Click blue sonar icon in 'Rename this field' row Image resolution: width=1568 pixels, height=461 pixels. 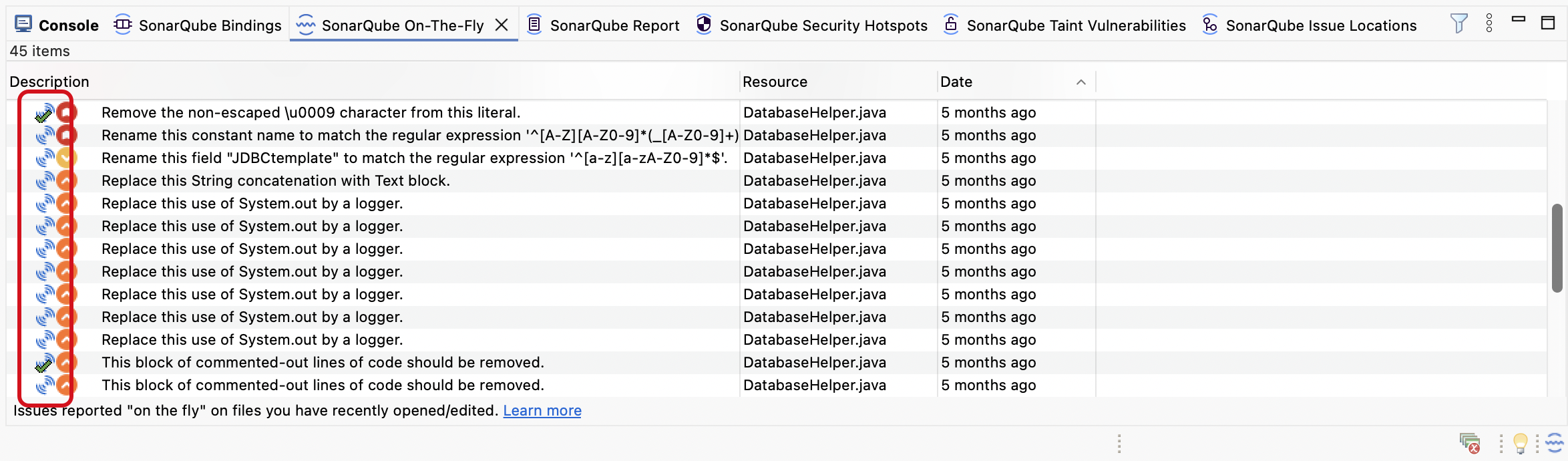pyautogui.click(x=45, y=158)
